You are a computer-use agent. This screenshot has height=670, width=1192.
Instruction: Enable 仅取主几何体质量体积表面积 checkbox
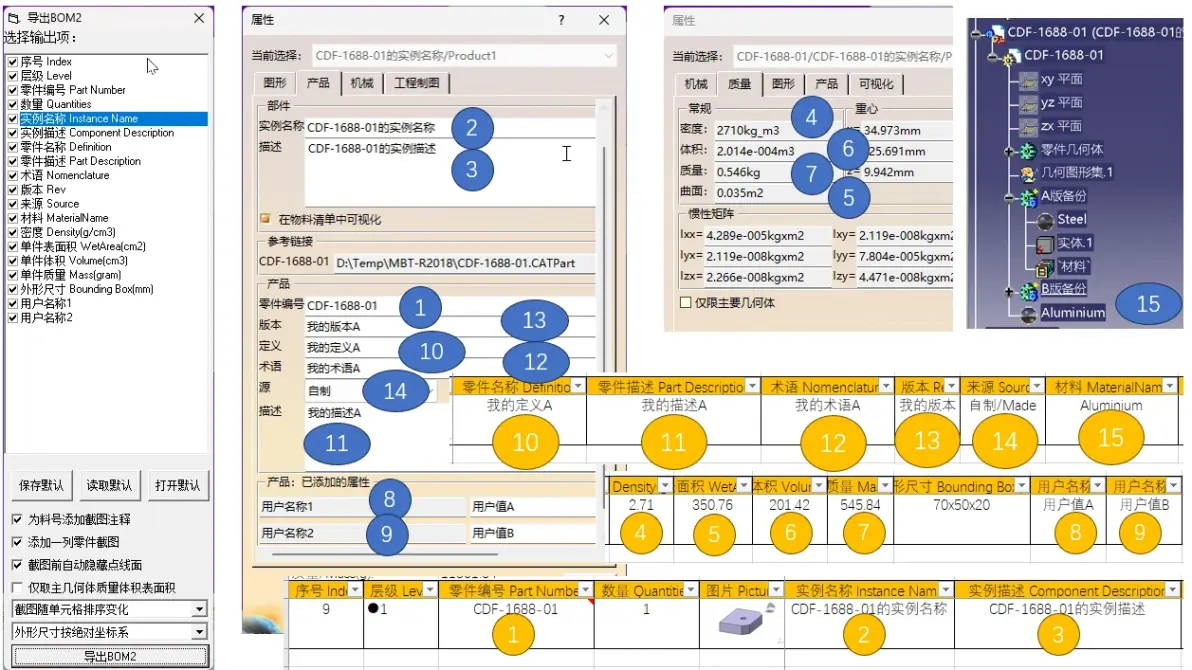[x=17, y=588]
